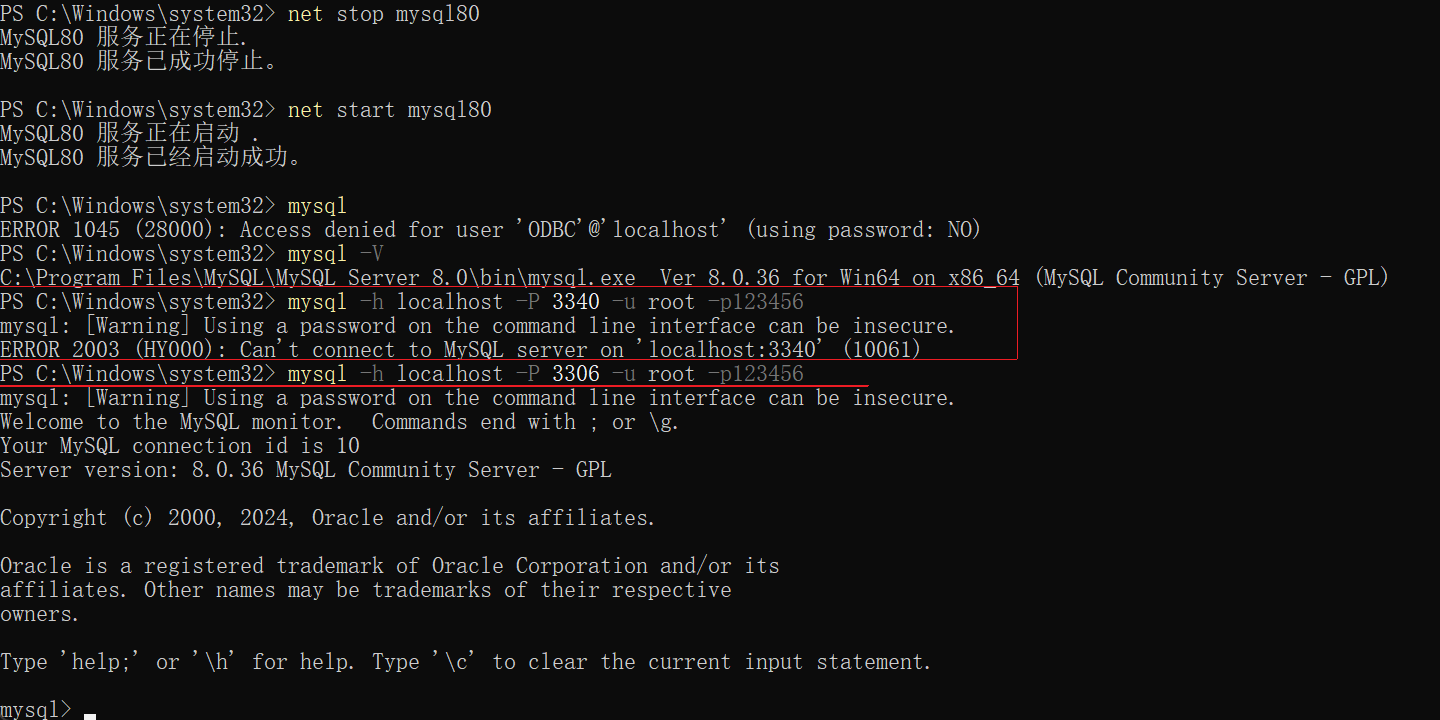Click the mysql> prompt at the bottom

pos(36,710)
